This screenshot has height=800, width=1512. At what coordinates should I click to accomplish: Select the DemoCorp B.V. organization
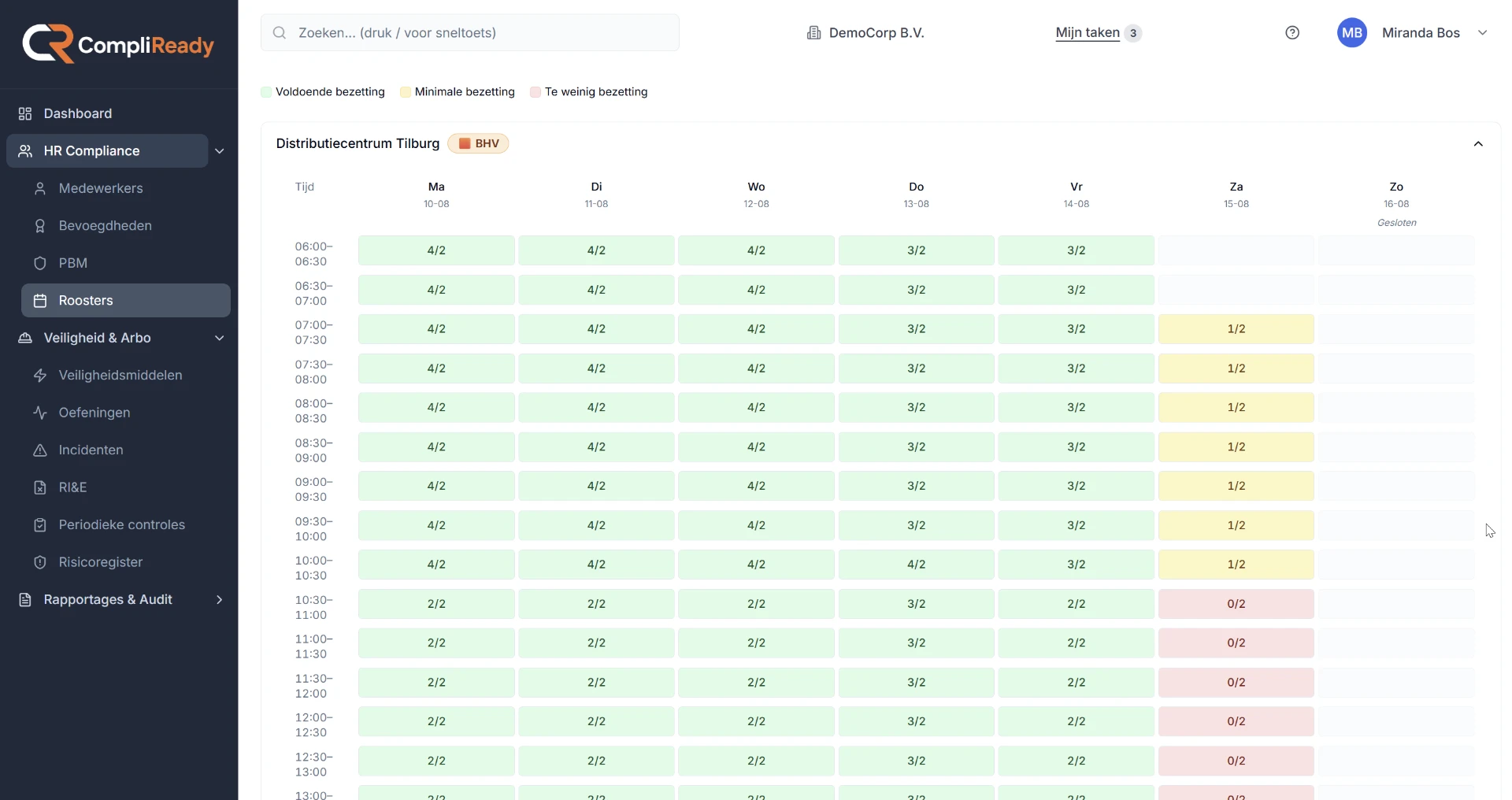(865, 33)
